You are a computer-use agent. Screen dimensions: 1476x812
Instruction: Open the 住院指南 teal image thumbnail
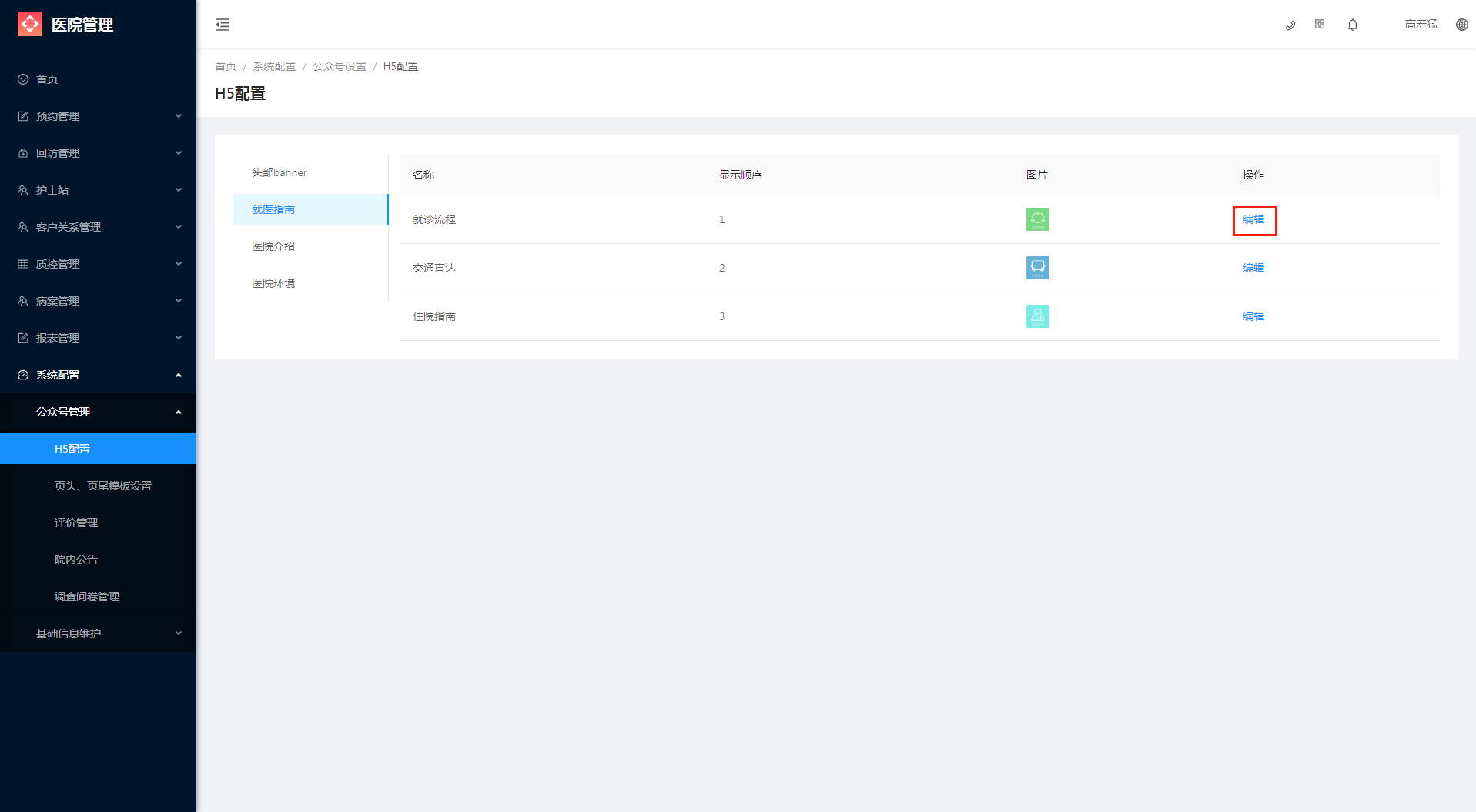pos(1037,316)
